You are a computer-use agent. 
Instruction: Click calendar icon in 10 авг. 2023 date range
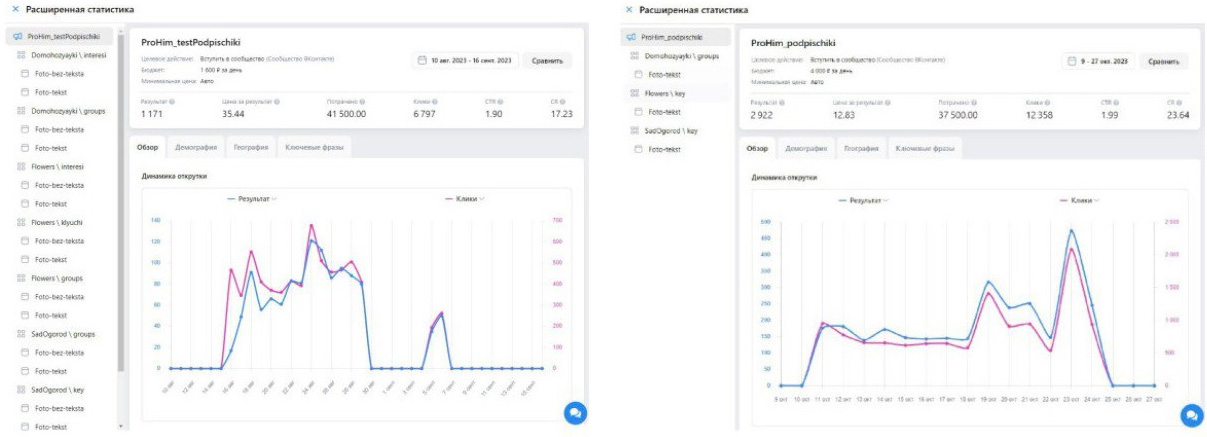click(x=422, y=61)
